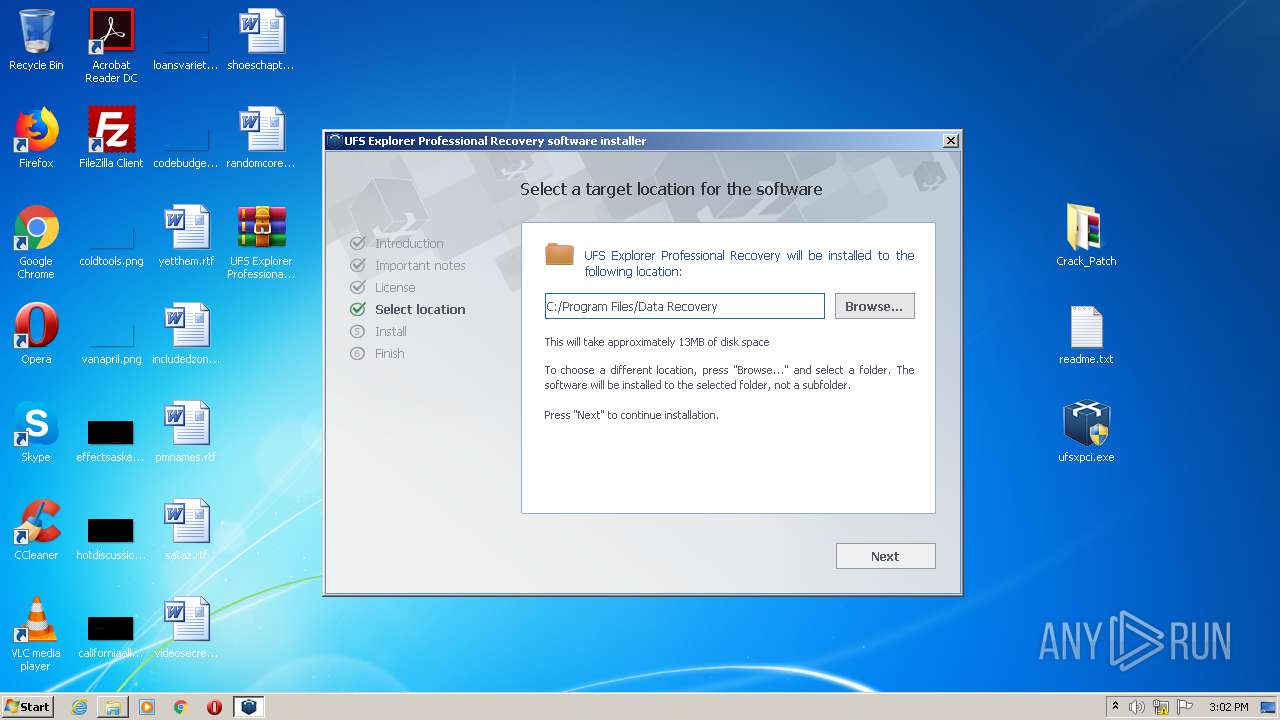Viewport: 1280px width, 720px height.
Task: Open Google Chrome desktop shortcut
Action: click(36, 242)
